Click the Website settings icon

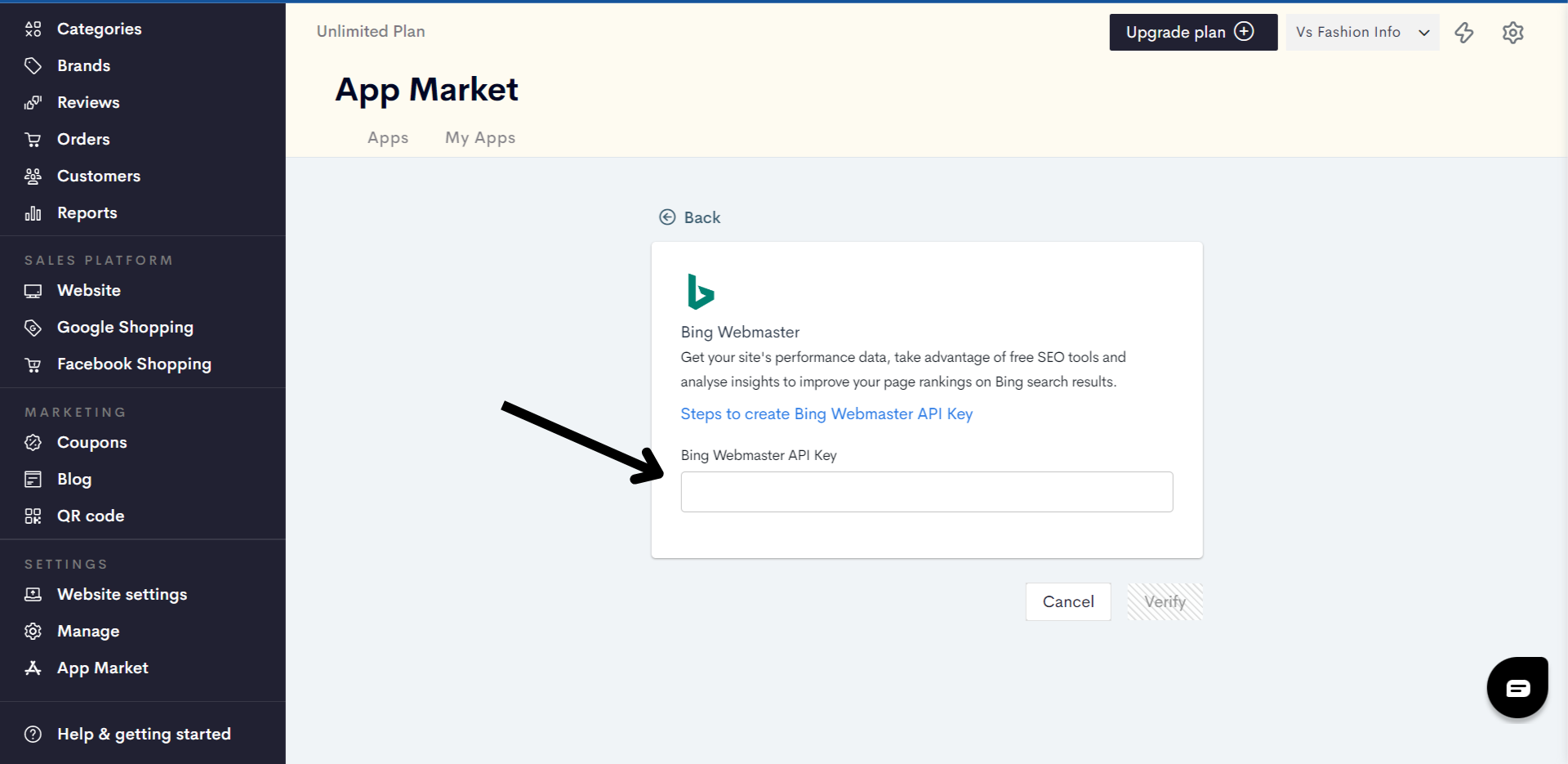coord(33,595)
